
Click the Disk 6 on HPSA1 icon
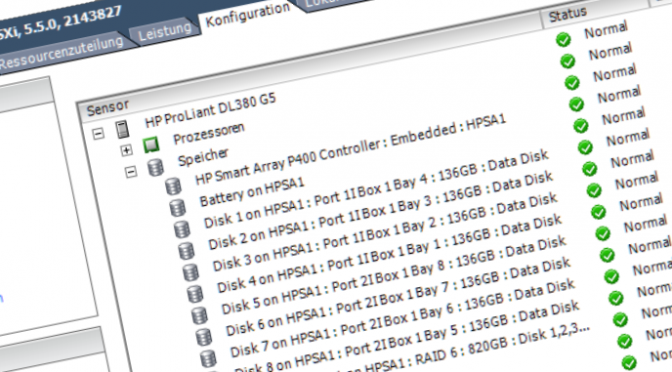coord(204,337)
